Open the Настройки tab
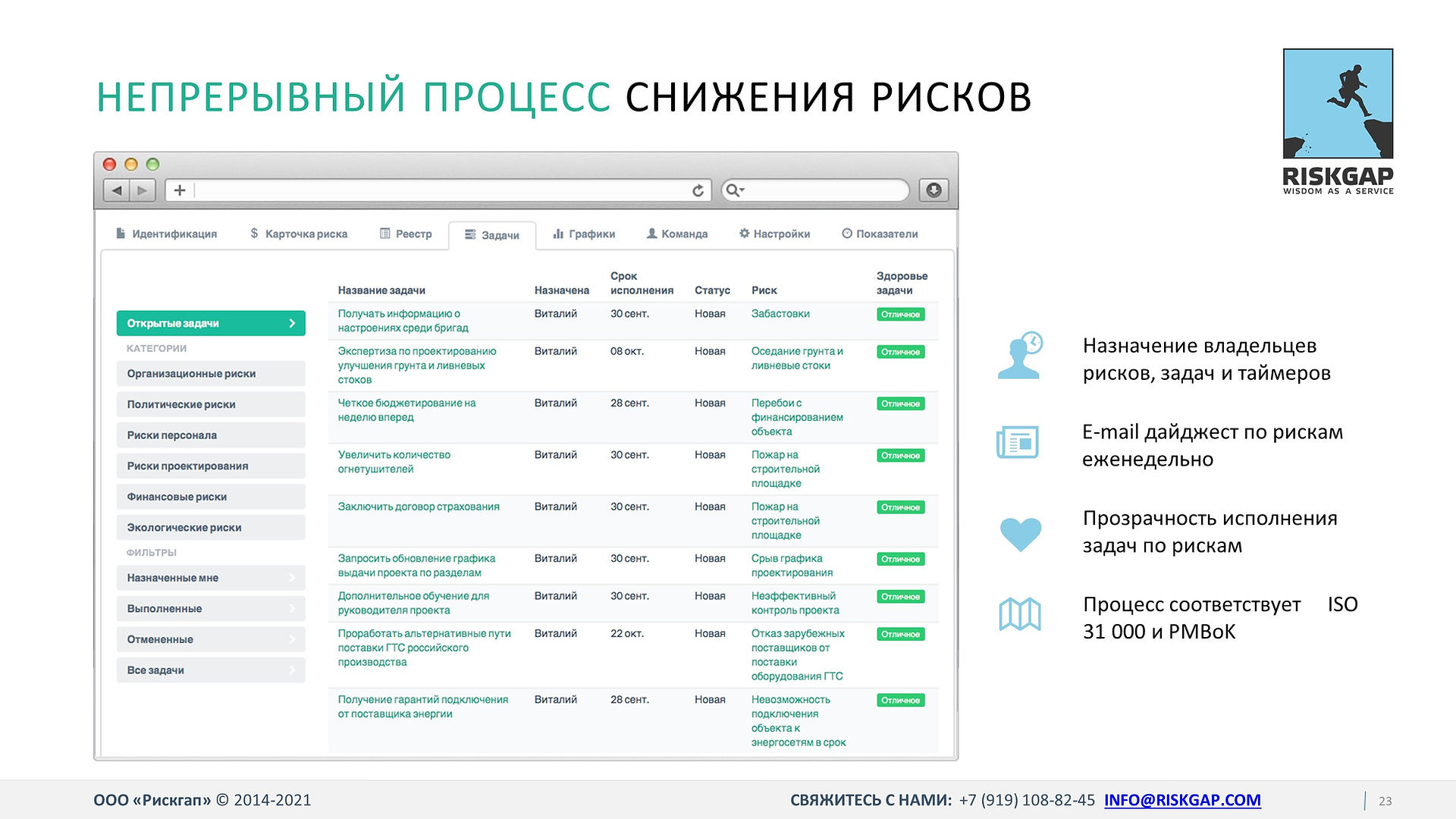This screenshot has height=819, width=1456. click(774, 234)
